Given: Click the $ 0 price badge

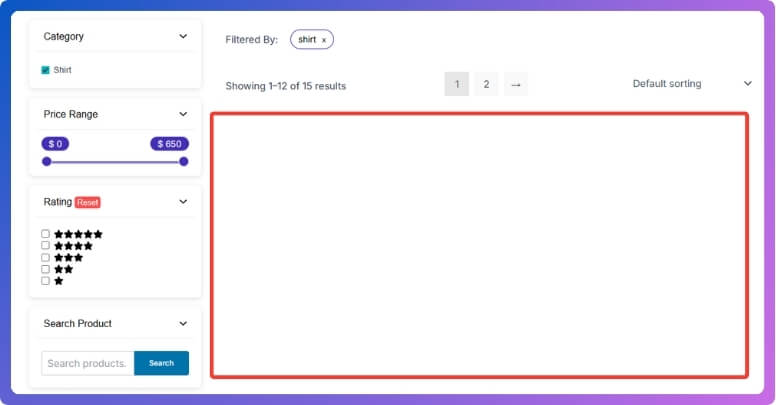Looking at the screenshot, I should (x=55, y=144).
